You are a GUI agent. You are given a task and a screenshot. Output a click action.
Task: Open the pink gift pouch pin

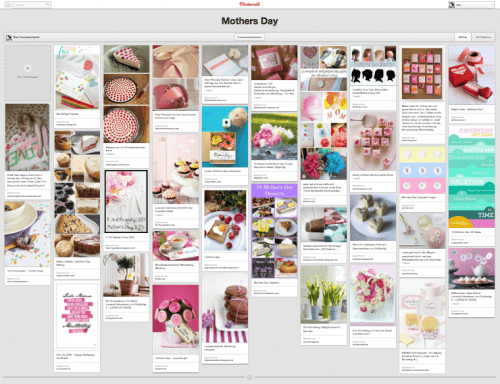pyautogui.click(x=274, y=63)
